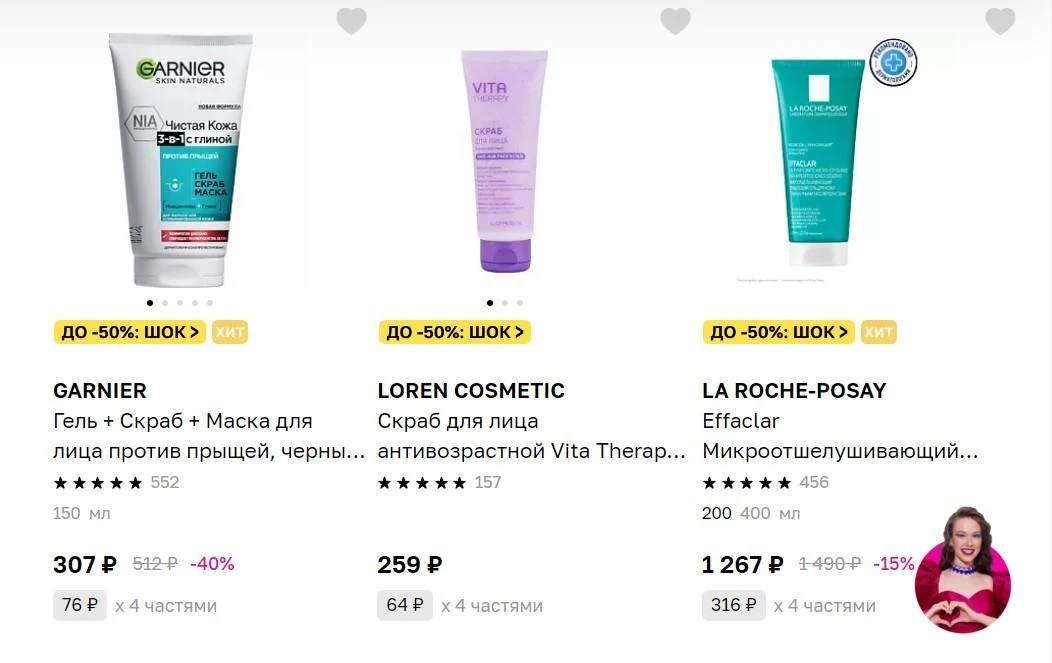The image size is (1052, 663).
Task: Click the 76 ₽ installment price chip
Action: point(80,605)
